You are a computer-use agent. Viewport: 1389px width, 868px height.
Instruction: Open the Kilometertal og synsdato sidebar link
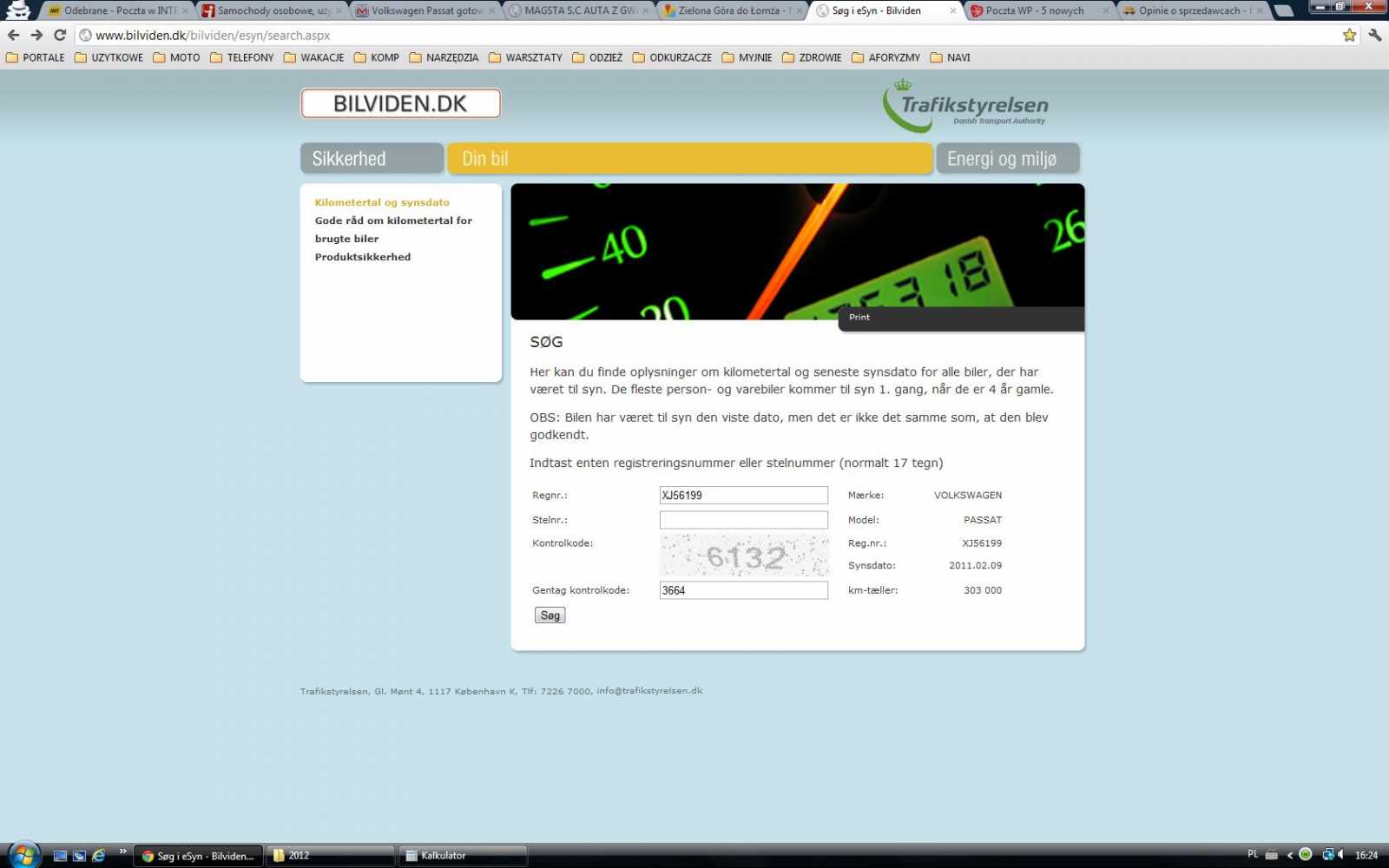point(382,202)
